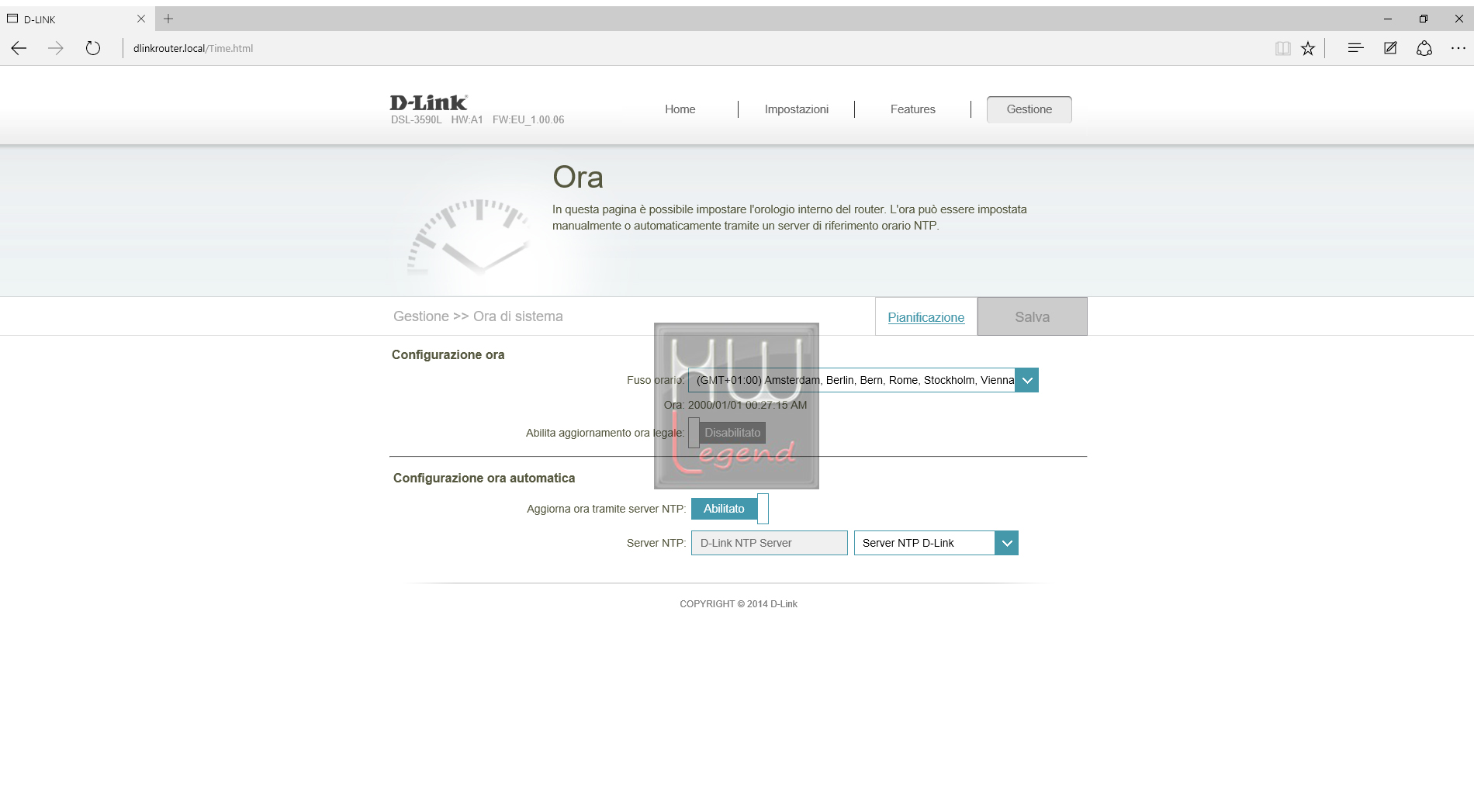Screen dimensions: 1474x812
Task: Click the Configurazione ora automatica heading
Action: [x=484, y=478]
